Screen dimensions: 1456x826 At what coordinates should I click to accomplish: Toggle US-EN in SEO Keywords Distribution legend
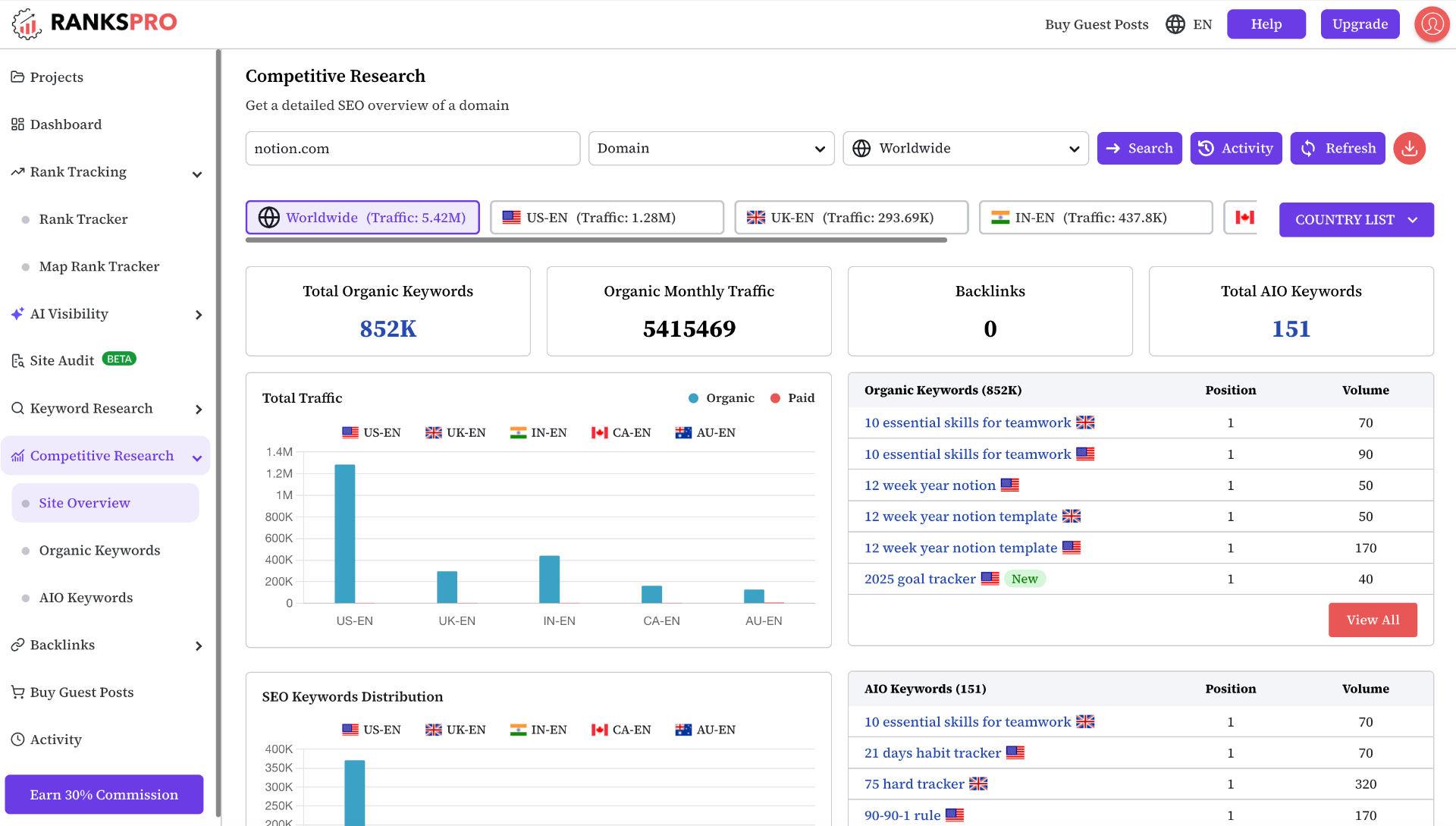[x=372, y=730]
